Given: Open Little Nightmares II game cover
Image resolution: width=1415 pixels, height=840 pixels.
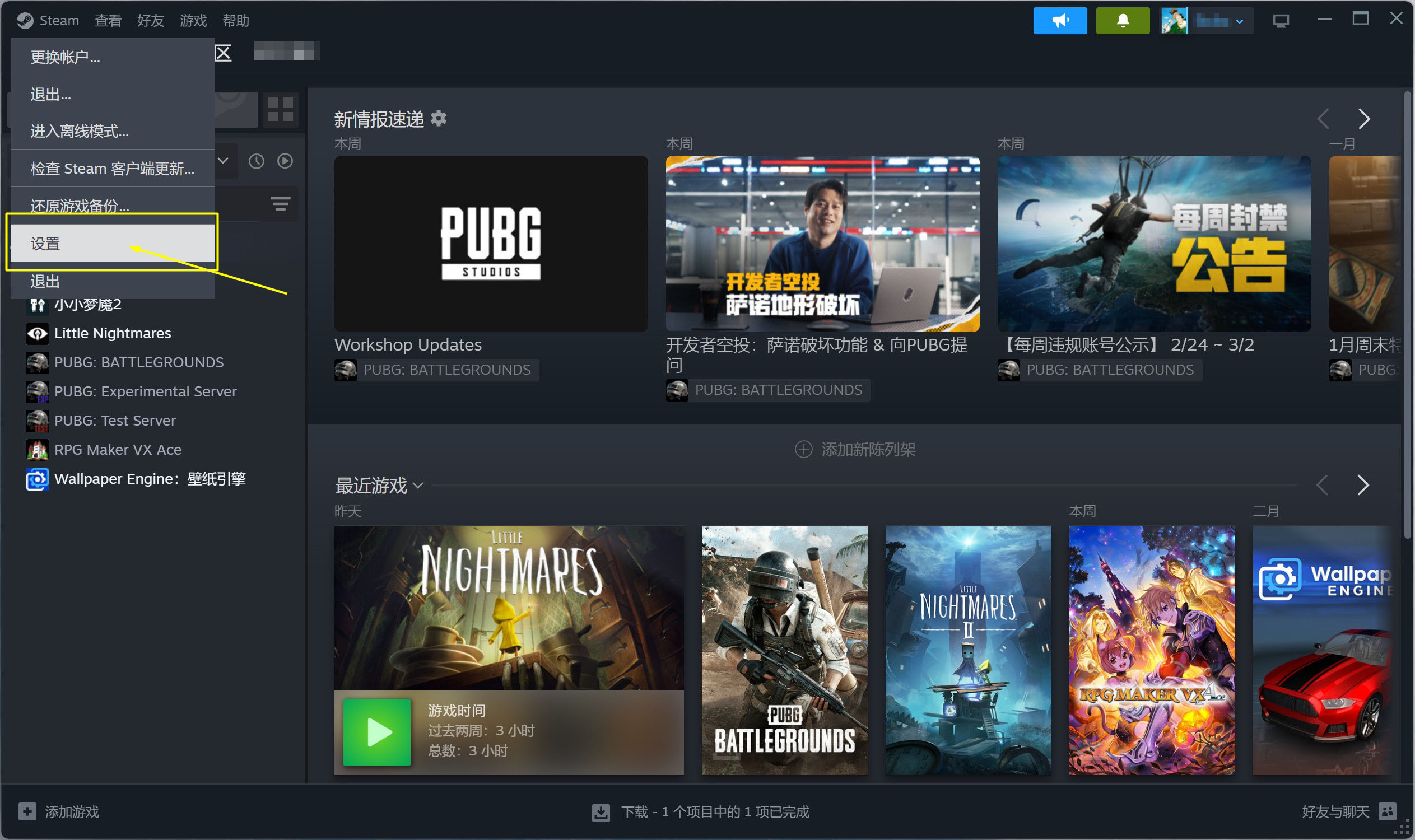Looking at the screenshot, I should [x=967, y=650].
